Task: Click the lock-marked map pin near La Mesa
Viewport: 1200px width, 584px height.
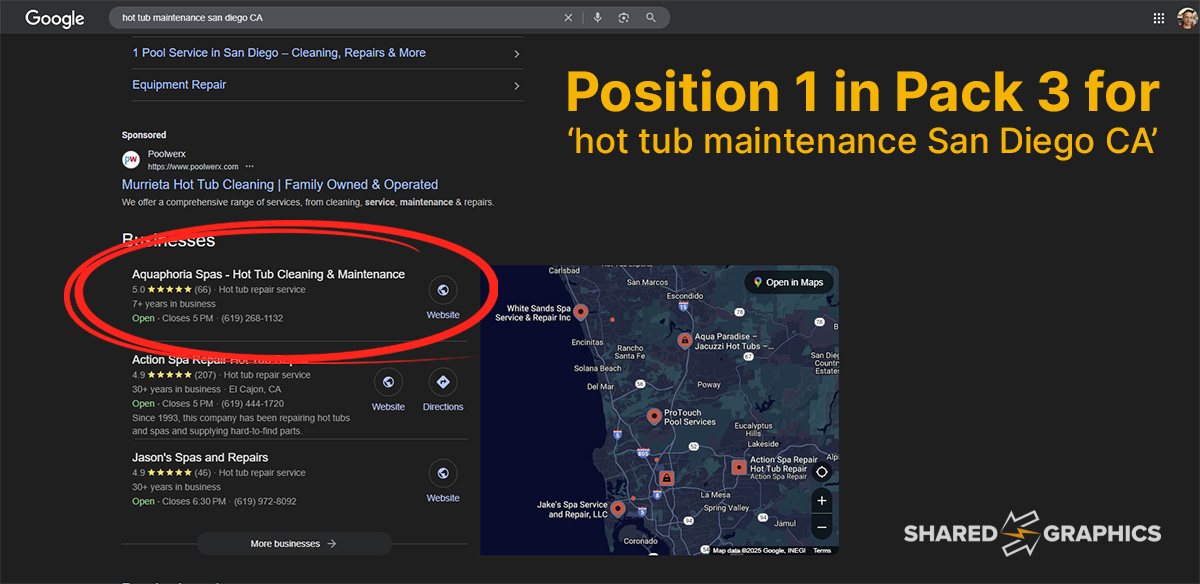Action: (666, 479)
